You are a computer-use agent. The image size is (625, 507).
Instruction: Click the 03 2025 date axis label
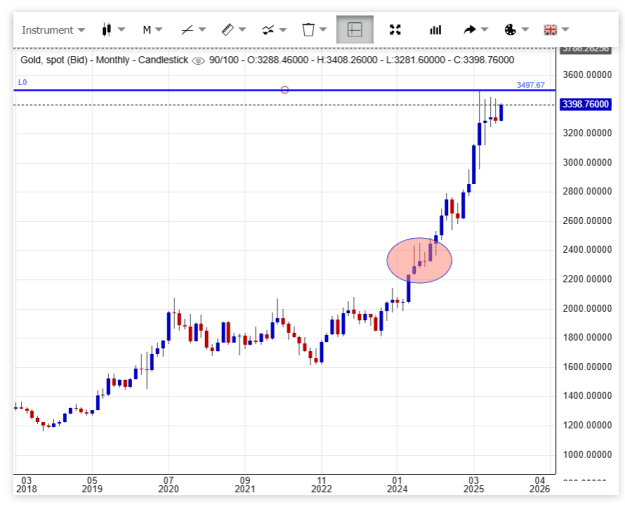tap(474, 484)
